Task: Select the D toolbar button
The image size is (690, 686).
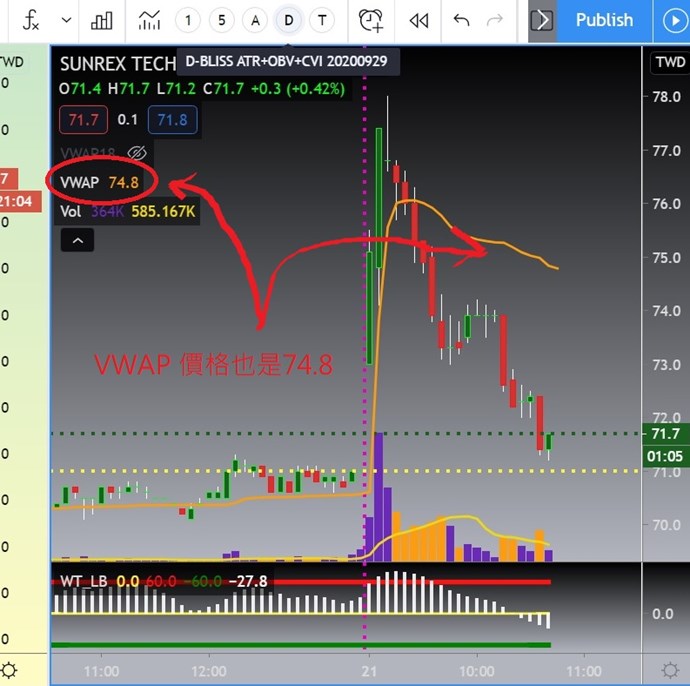Action: 289,20
